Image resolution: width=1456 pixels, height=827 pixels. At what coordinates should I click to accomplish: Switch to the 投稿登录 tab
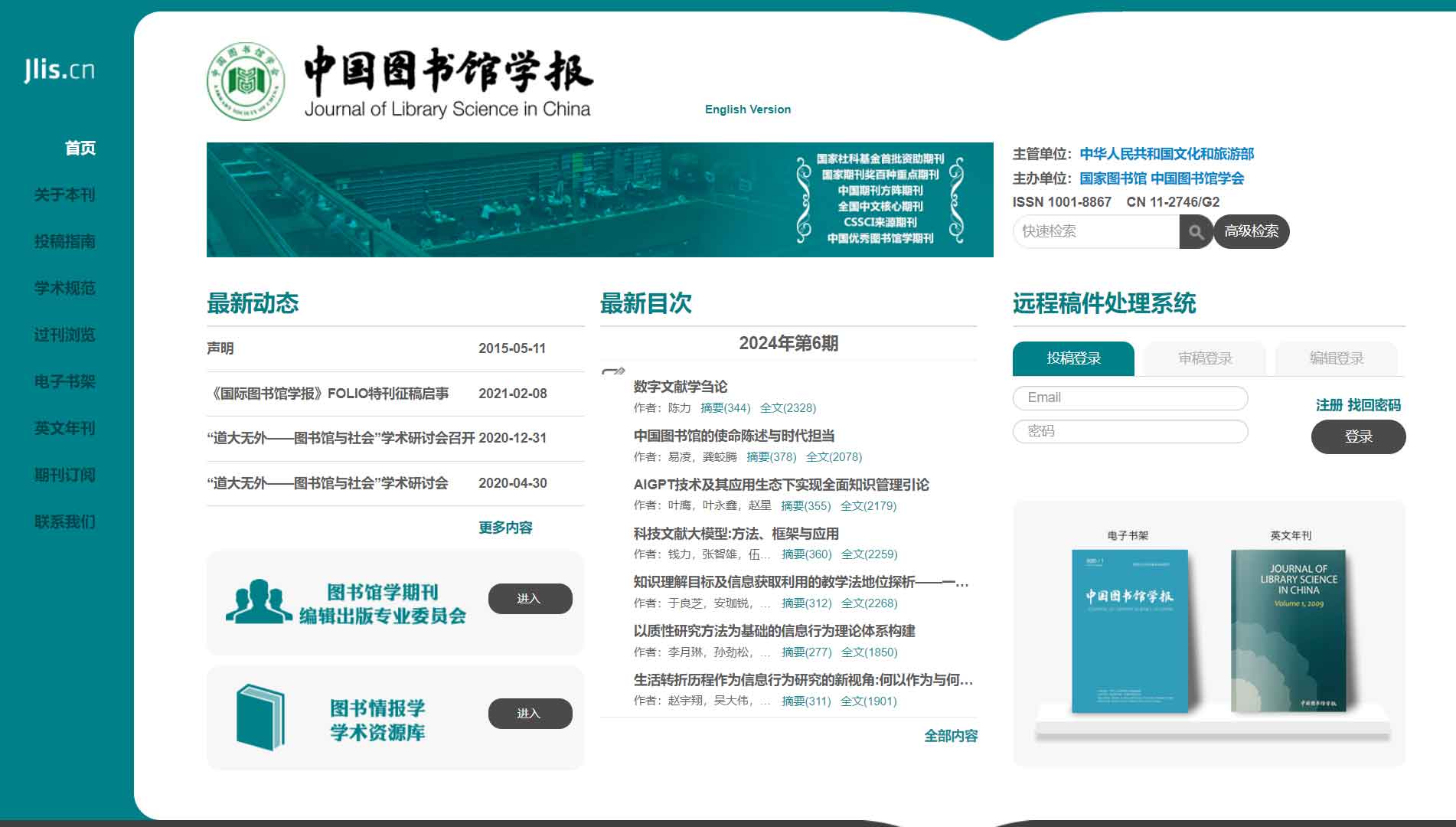pos(1073,358)
